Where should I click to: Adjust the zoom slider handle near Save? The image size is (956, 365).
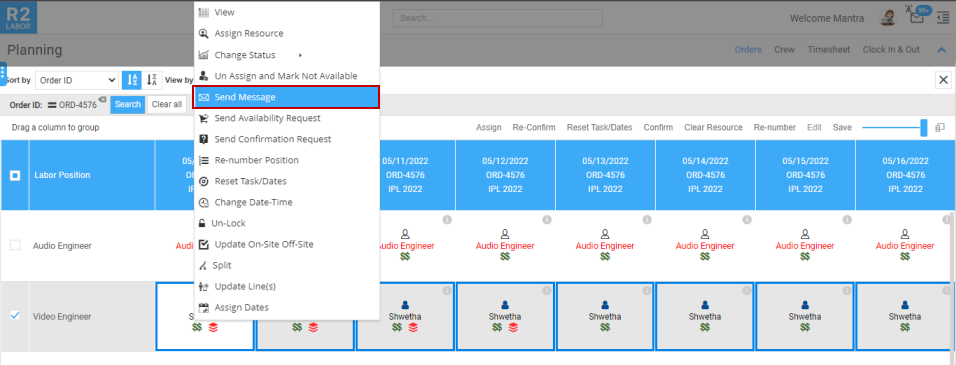click(x=923, y=127)
